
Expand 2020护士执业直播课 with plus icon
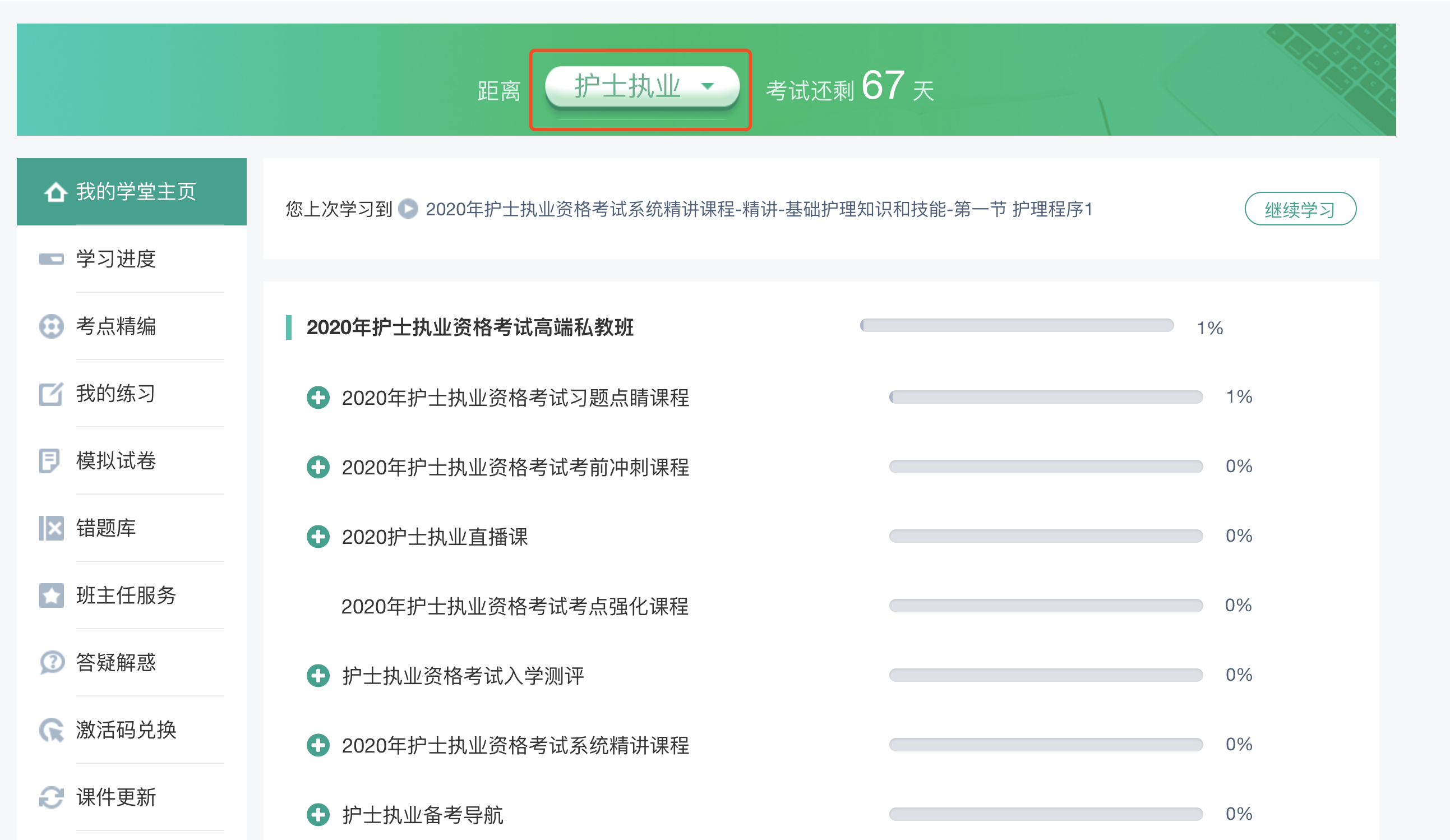[x=318, y=537]
